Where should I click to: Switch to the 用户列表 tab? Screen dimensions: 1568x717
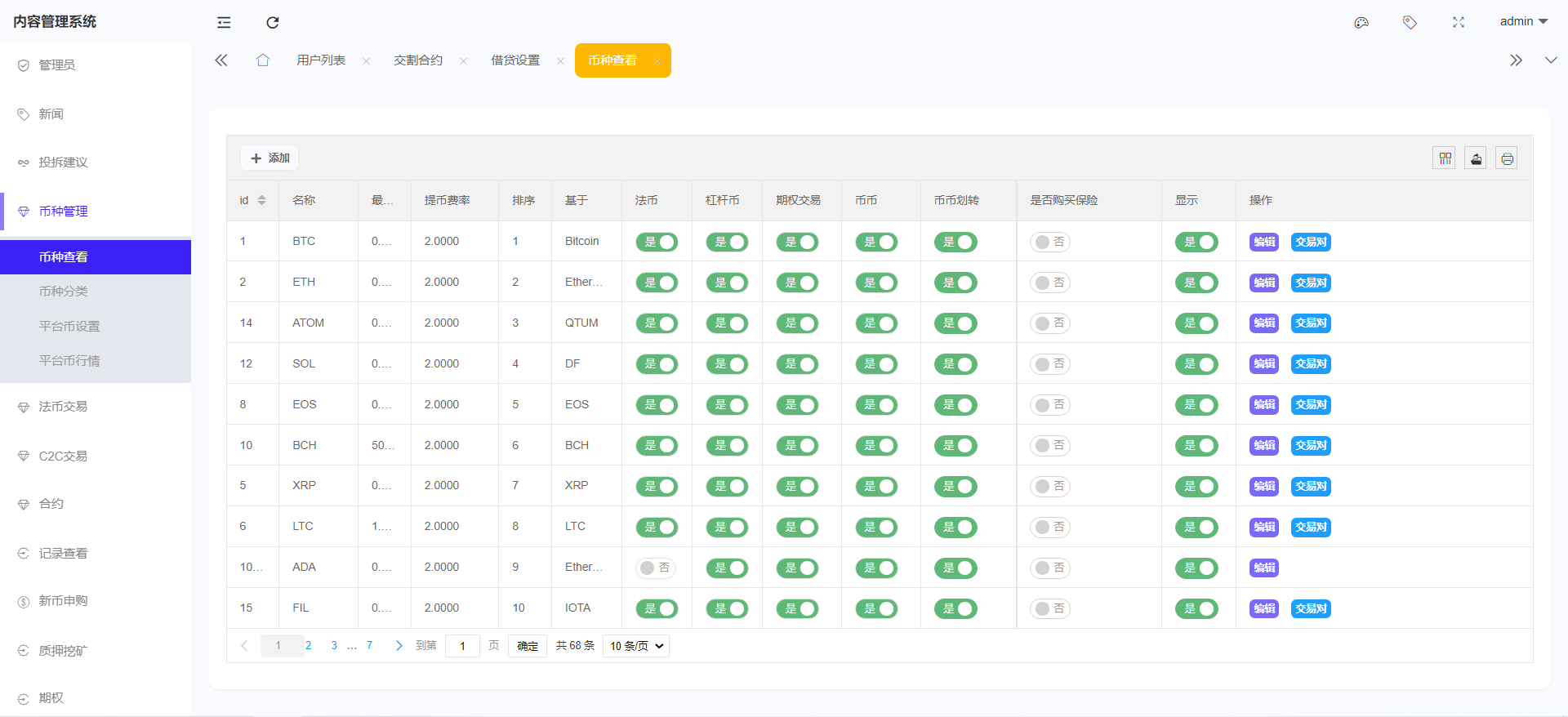click(x=321, y=60)
